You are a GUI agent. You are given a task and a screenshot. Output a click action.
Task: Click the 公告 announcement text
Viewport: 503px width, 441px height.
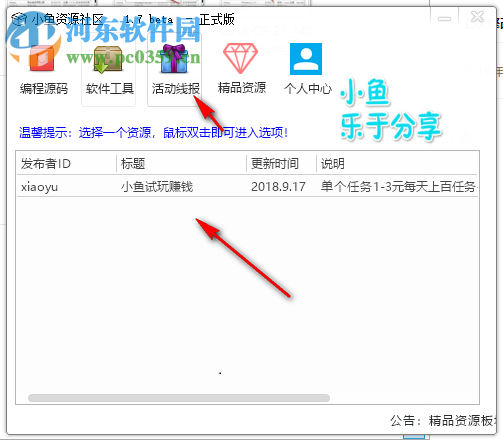(443, 421)
